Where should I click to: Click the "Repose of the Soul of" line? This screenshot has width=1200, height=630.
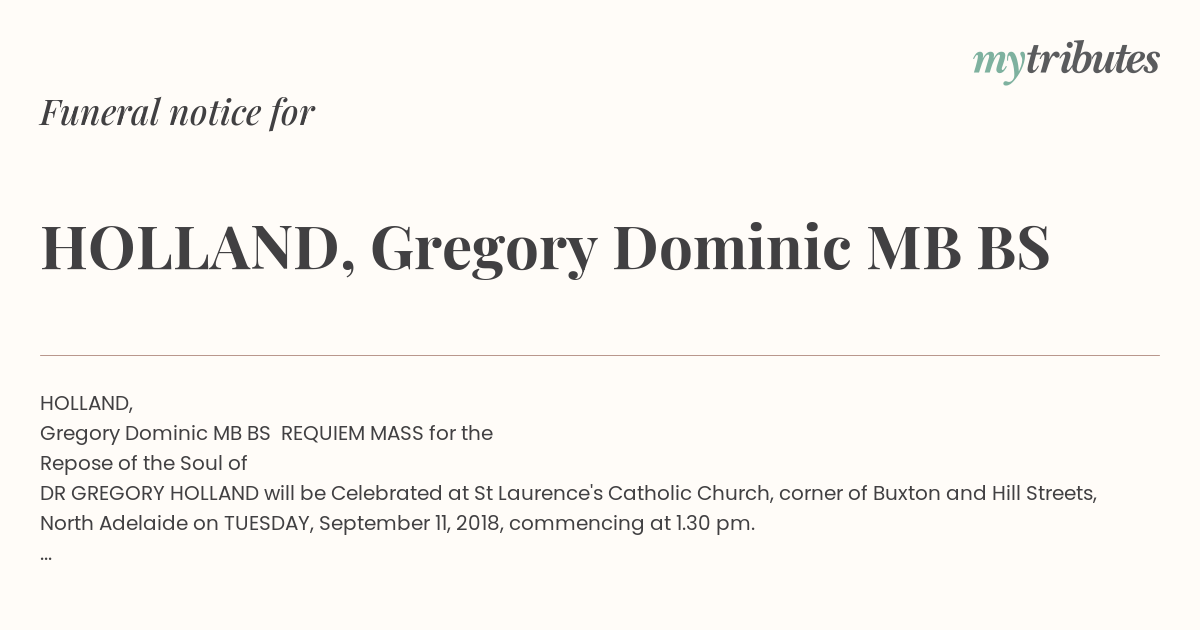[x=143, y=463]
